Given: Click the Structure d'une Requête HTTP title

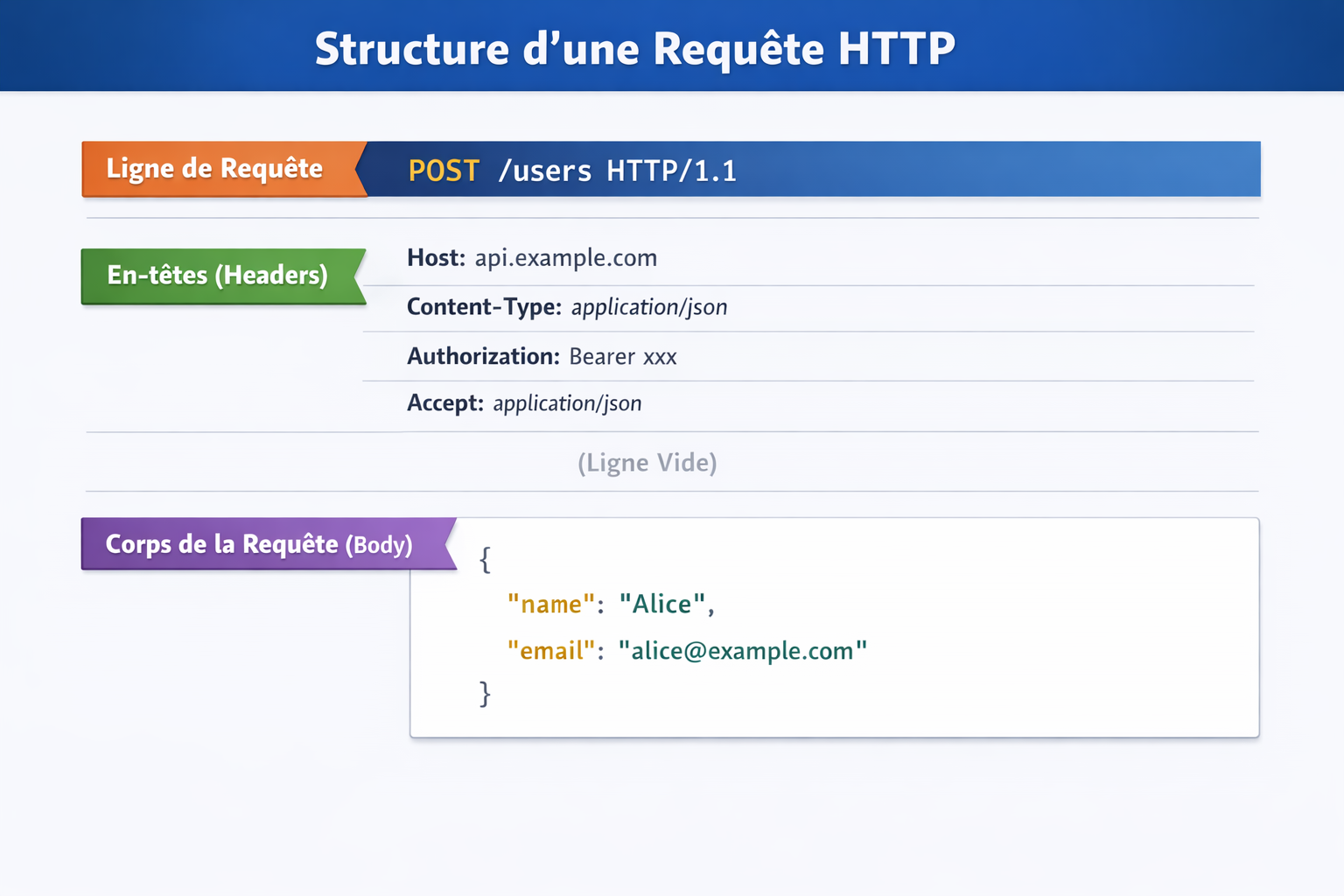Looking at the screenshot, I should [x=635, y=49].
